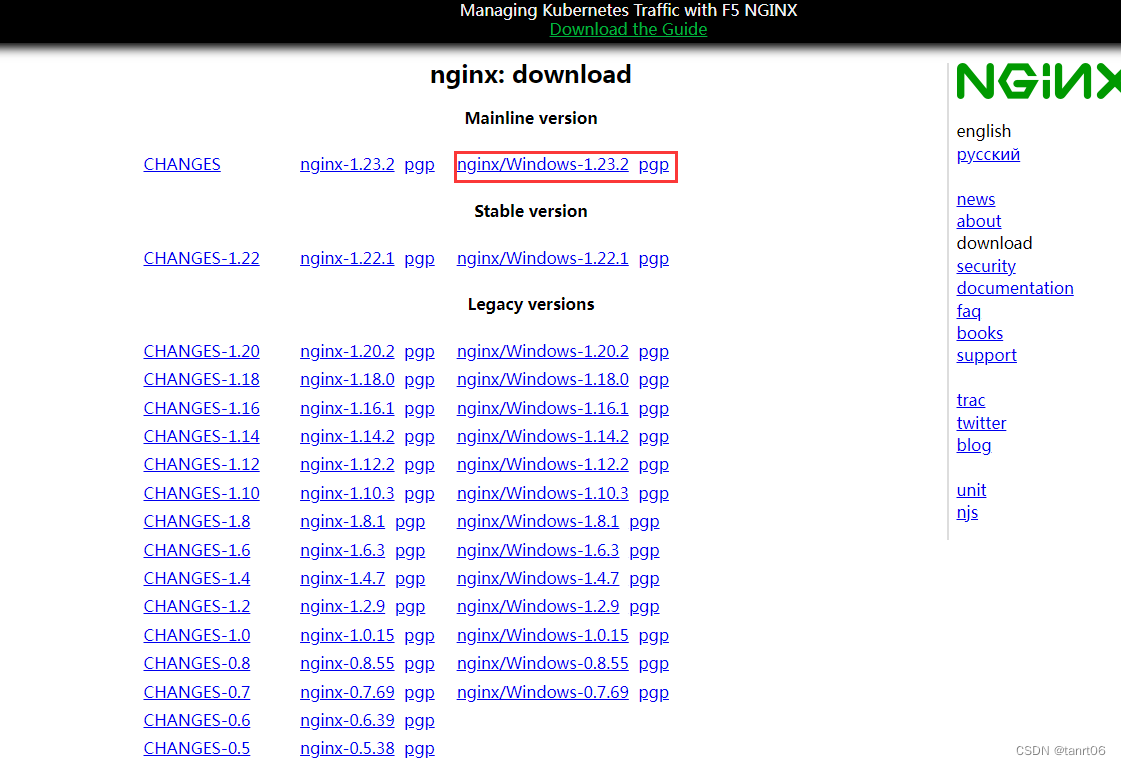Download nginx-1.16.1
Screen dimensions: 1121x765
[x=347, y=408]
